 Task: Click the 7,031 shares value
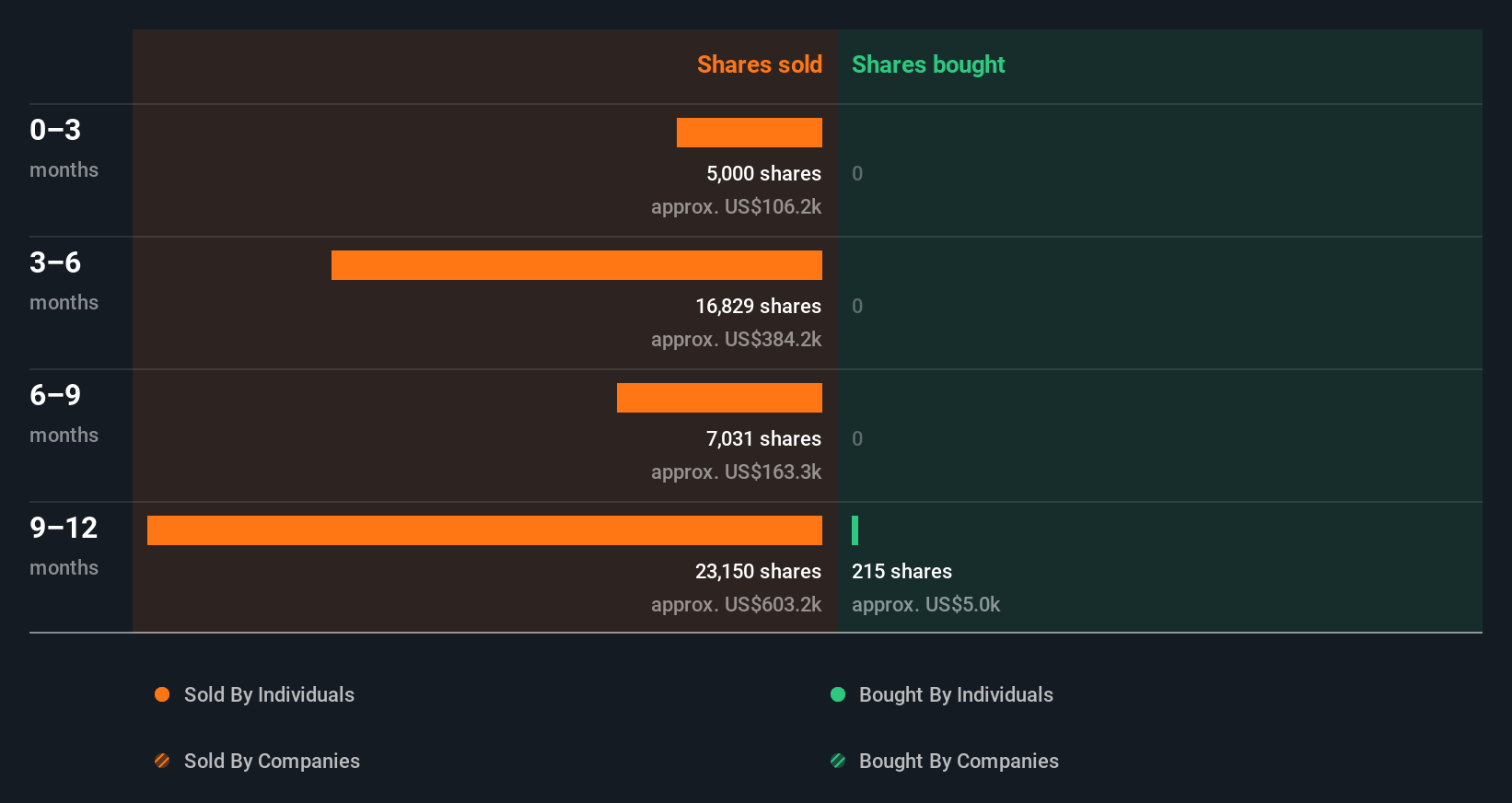click(763, 438)
